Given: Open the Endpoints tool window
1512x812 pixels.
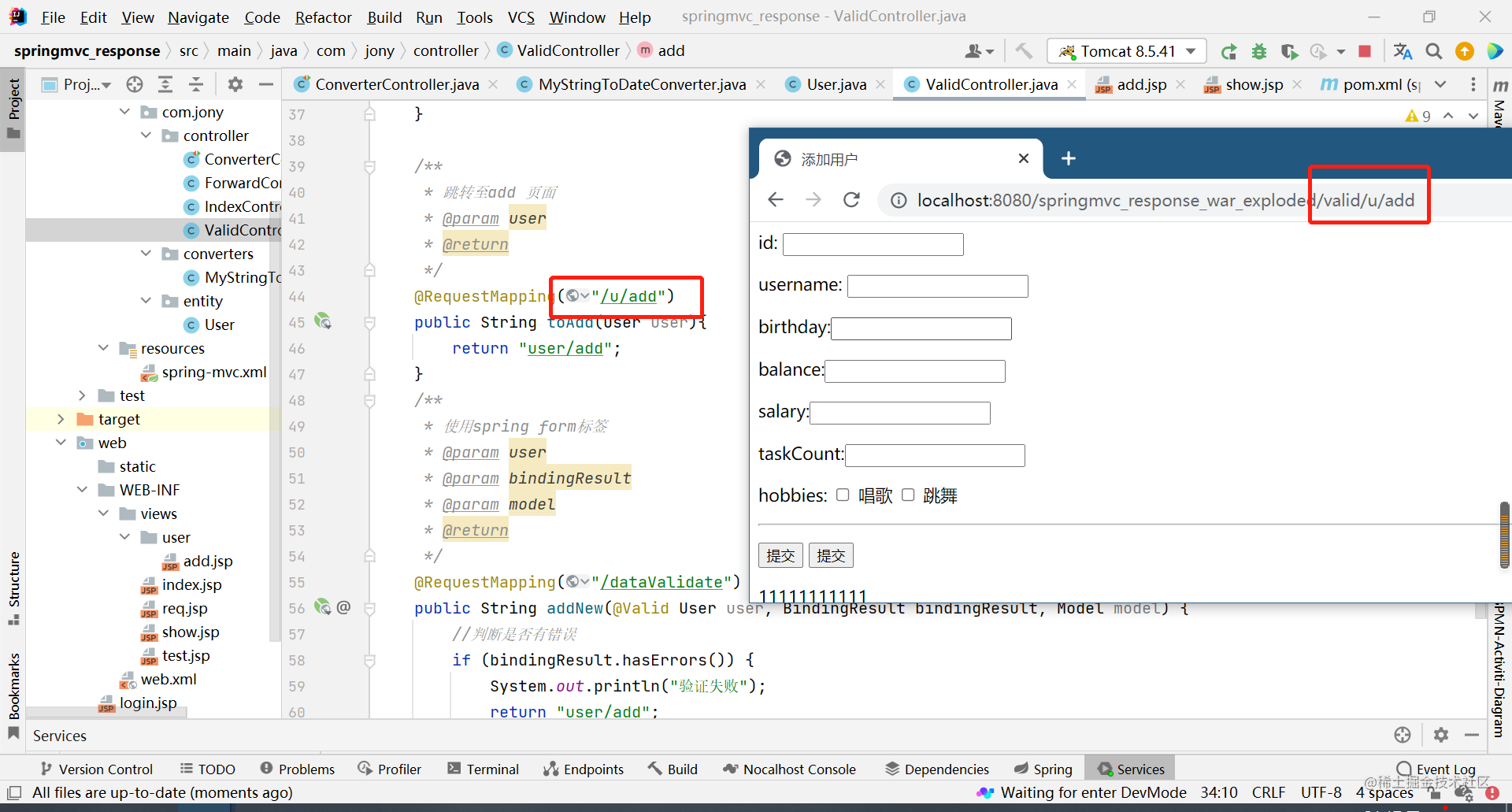Looking at the screenshot, I should click(x=584, y=769).
